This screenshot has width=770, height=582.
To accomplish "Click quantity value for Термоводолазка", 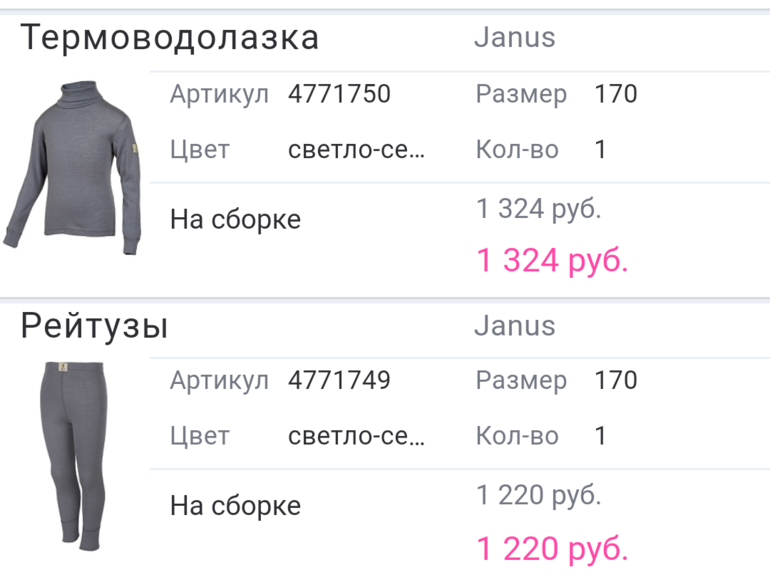I will tap(600, 150).
